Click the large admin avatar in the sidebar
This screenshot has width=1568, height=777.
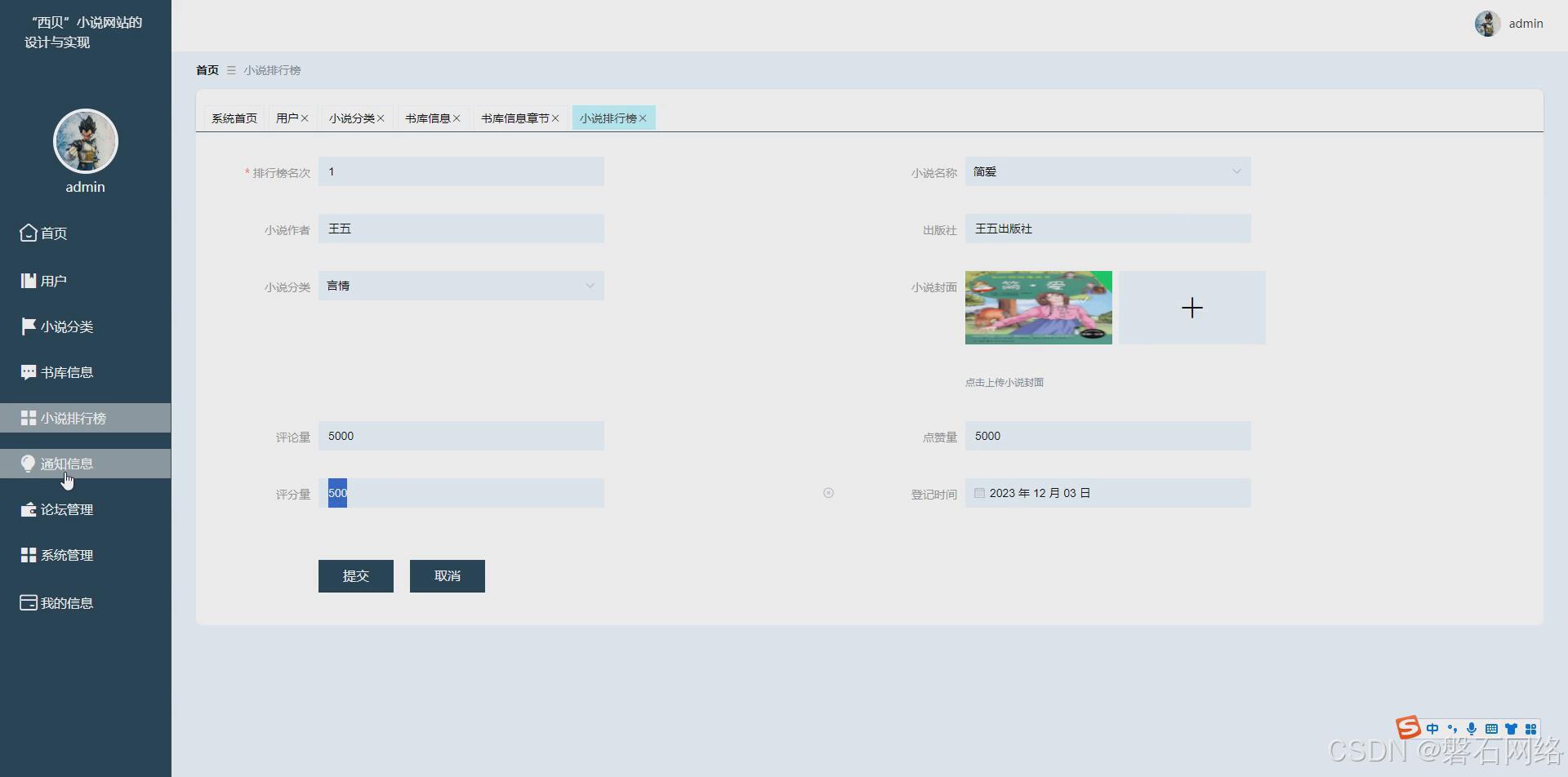(86, 141)
